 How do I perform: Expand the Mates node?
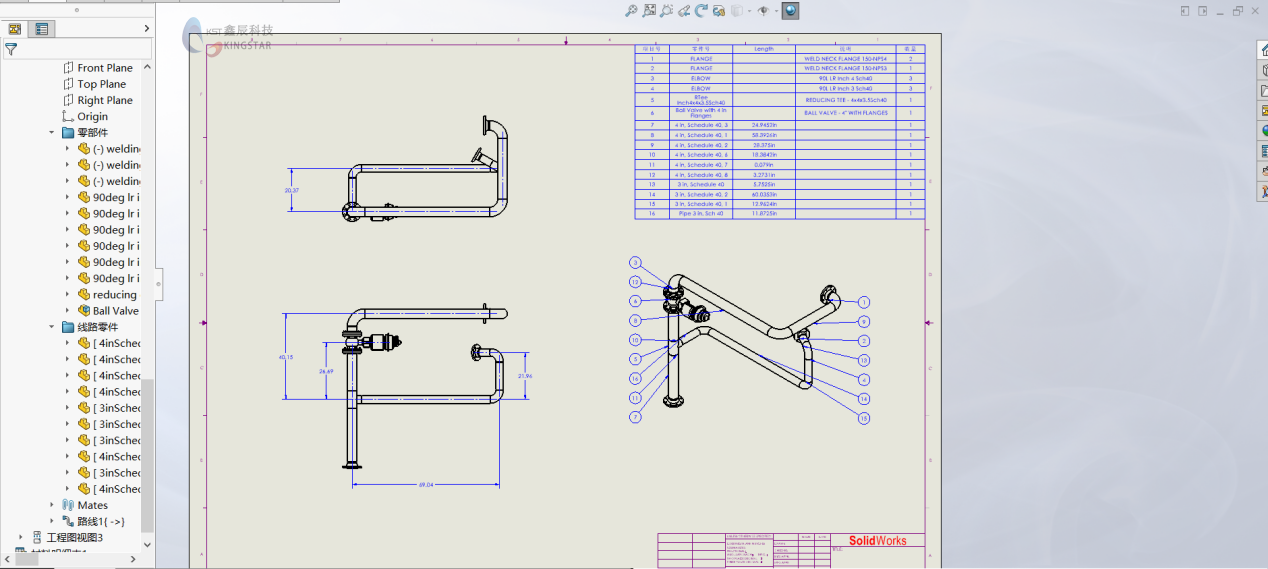(x=52, y=505)
